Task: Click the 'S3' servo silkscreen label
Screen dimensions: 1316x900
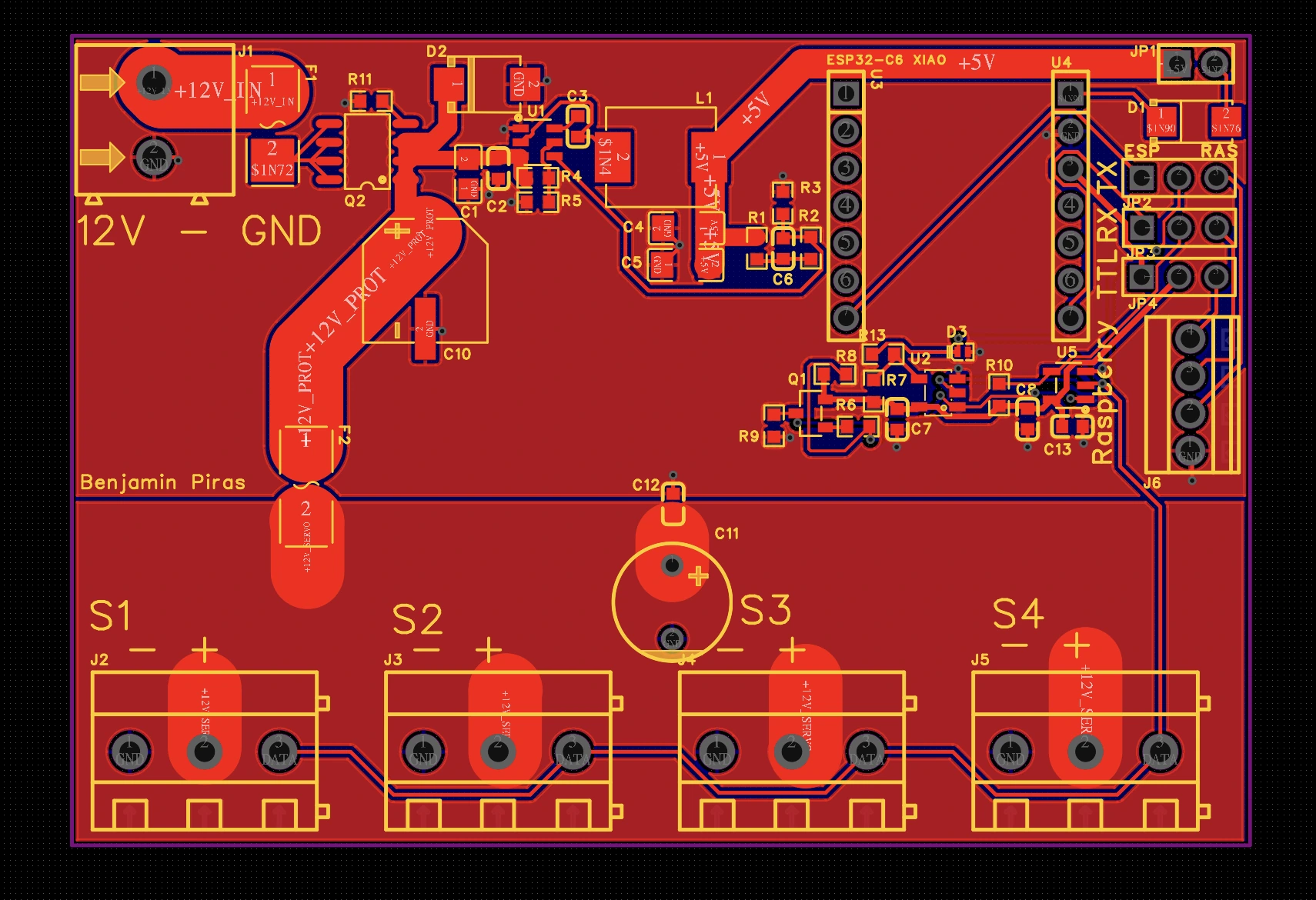Action: 765,611
